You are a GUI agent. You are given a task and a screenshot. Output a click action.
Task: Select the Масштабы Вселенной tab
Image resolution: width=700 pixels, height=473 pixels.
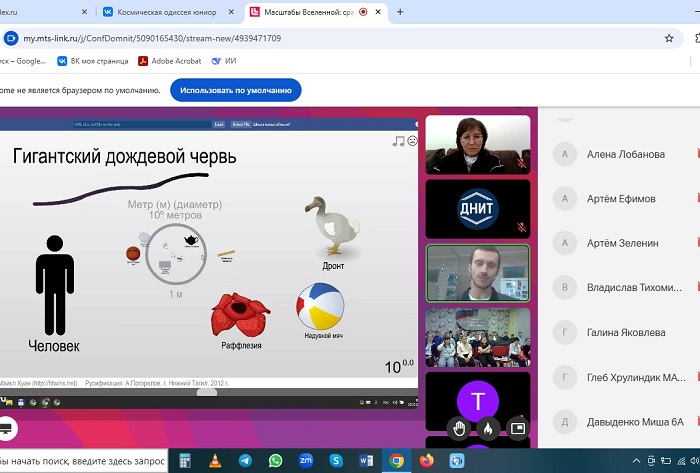click(x=310, y=12)
